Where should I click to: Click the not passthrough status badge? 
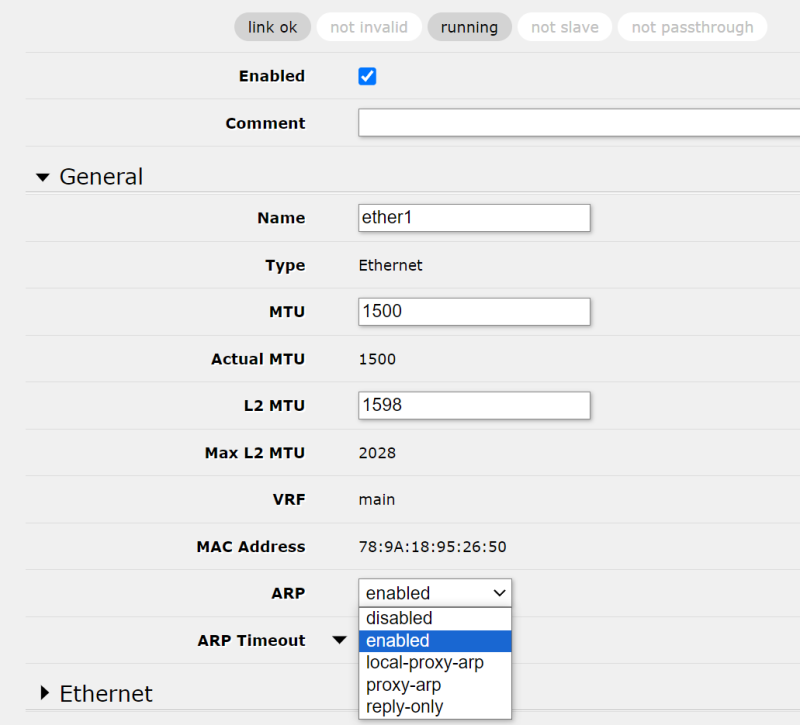(x=692, y=27)
